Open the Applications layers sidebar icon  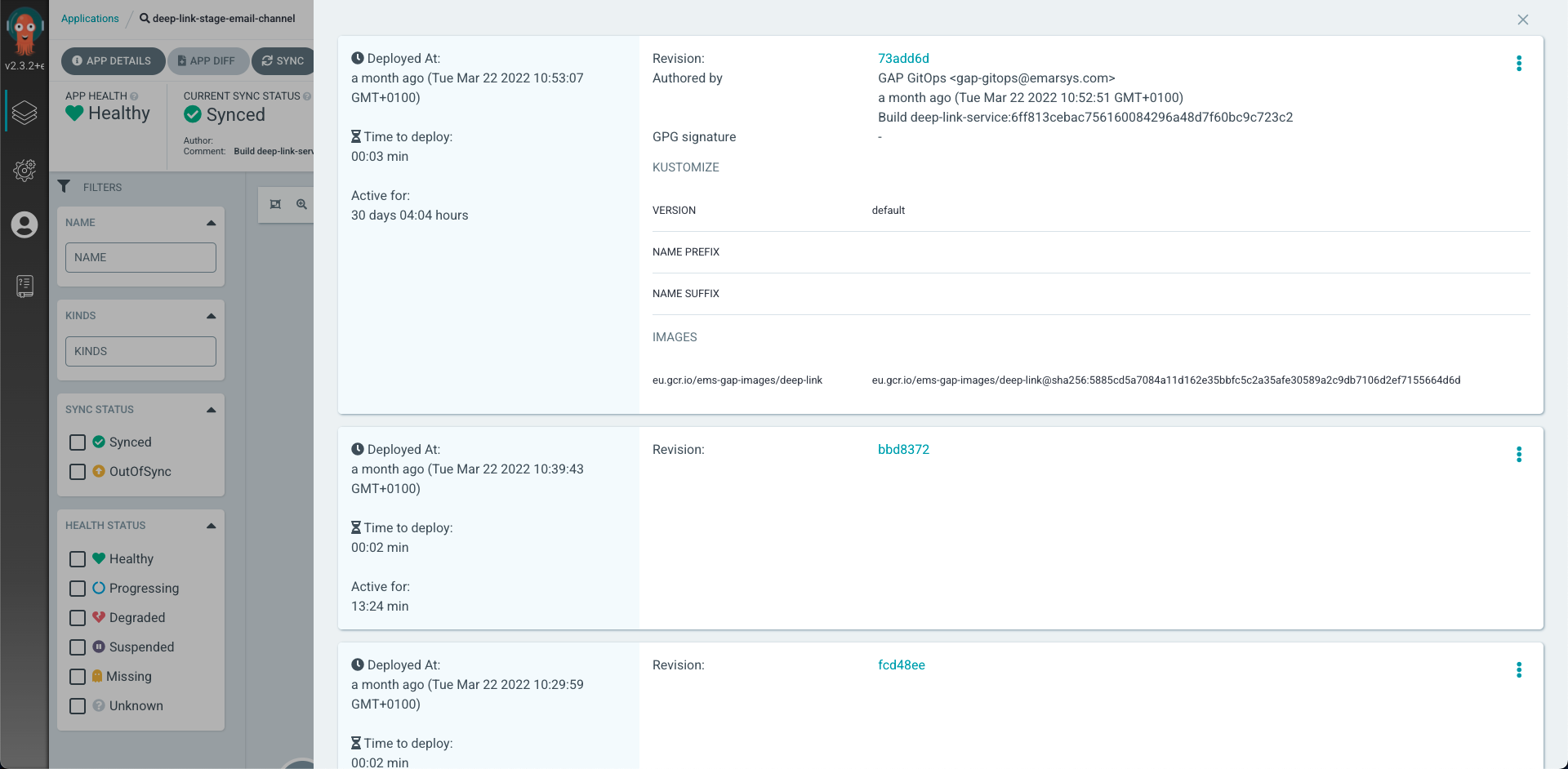pos(24,113)
